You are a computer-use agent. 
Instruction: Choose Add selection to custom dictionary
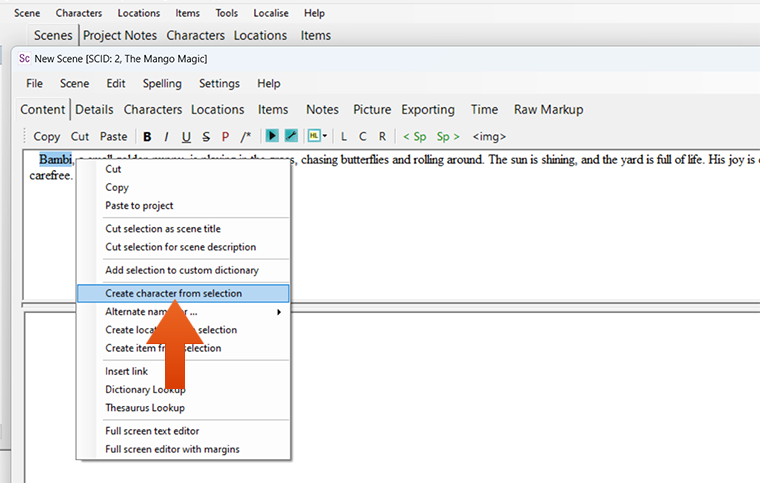(183, 270)
